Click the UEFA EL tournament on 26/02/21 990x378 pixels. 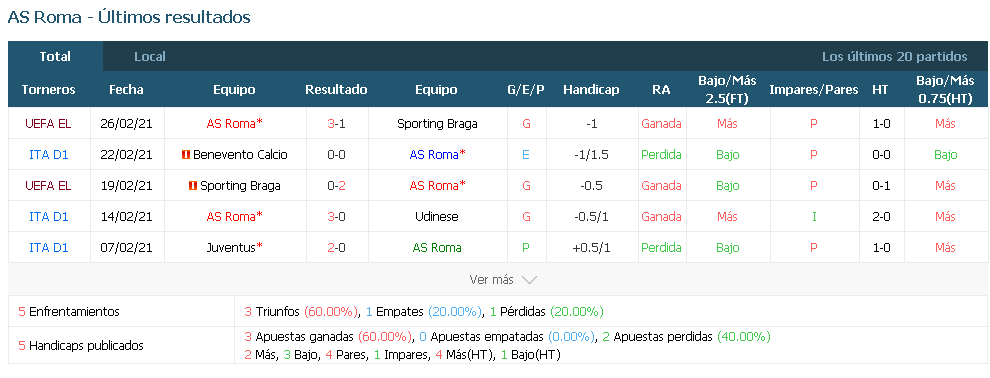[48, 124]
